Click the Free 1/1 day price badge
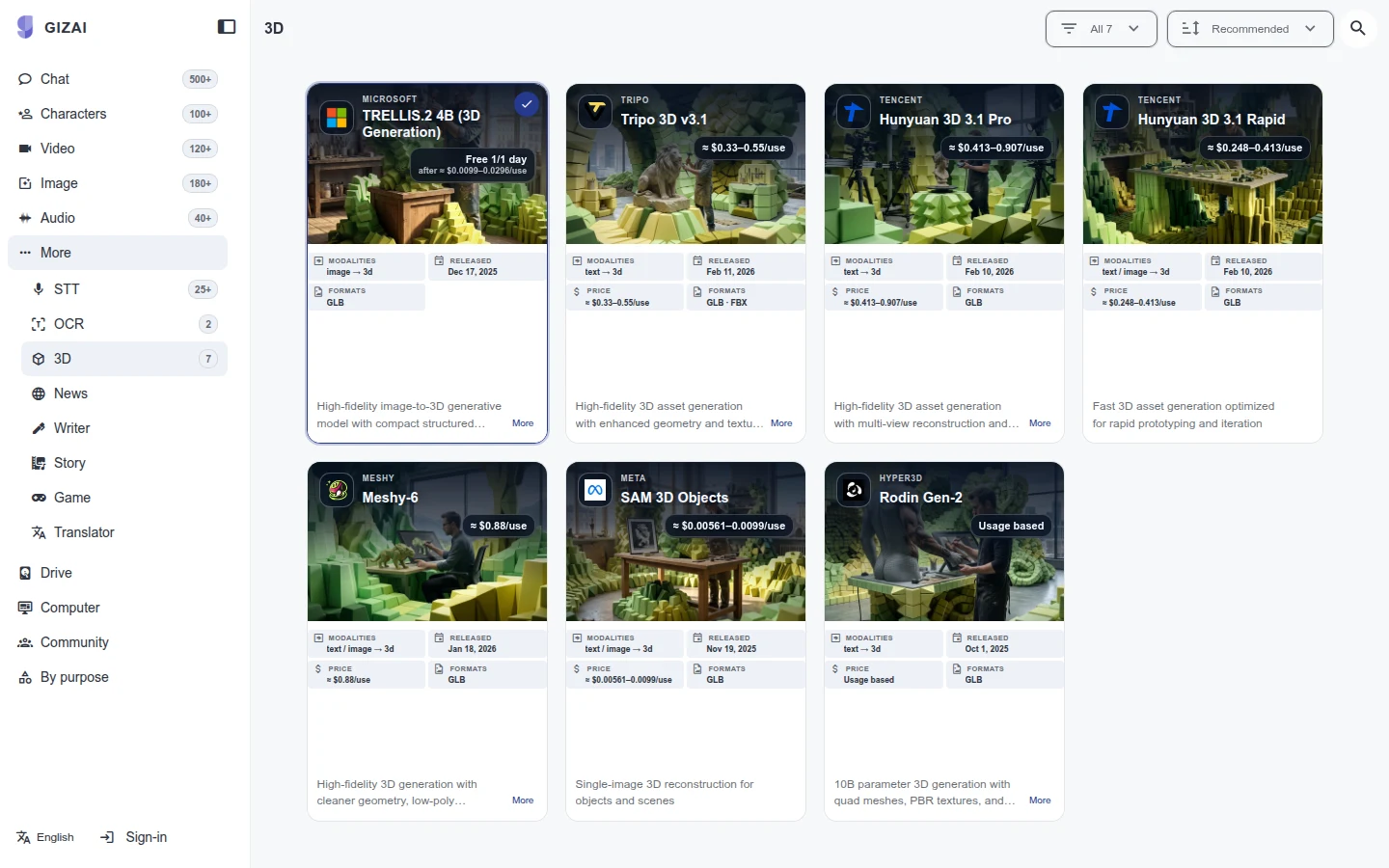This screenshot has height=868, width=1389. (474, 164)
